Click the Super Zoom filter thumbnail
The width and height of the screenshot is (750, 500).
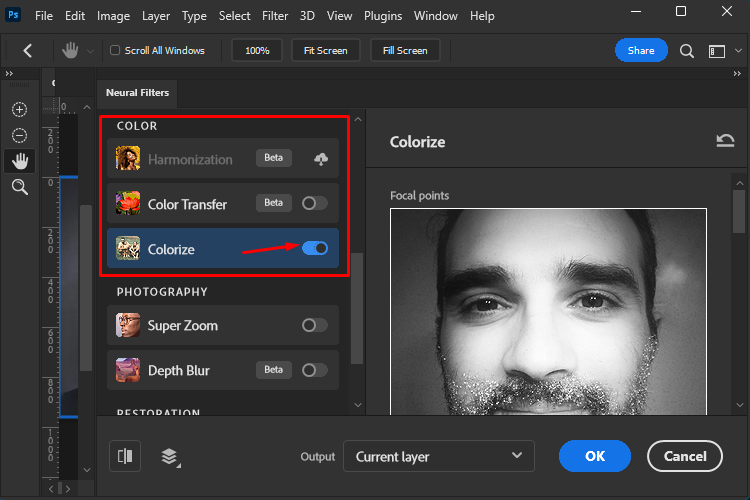(x=128, y=325)
